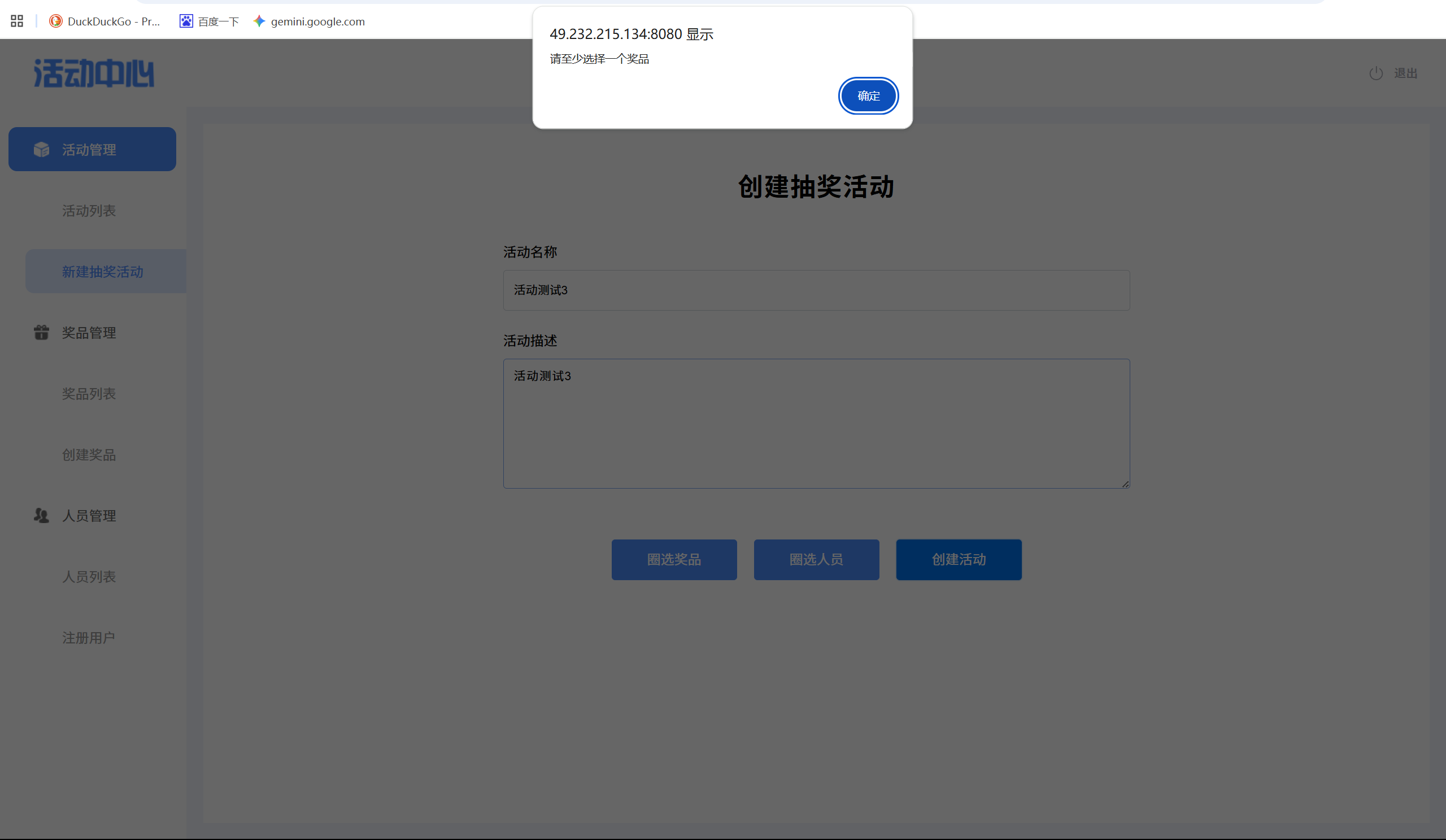Open the browser apps grid icon
The height and width of the screenshot is (840, 1446).
click(x=16, y=21)
